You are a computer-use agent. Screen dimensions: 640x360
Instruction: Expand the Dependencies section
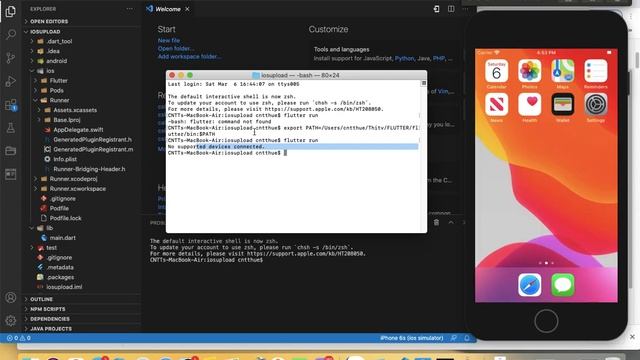49,319
